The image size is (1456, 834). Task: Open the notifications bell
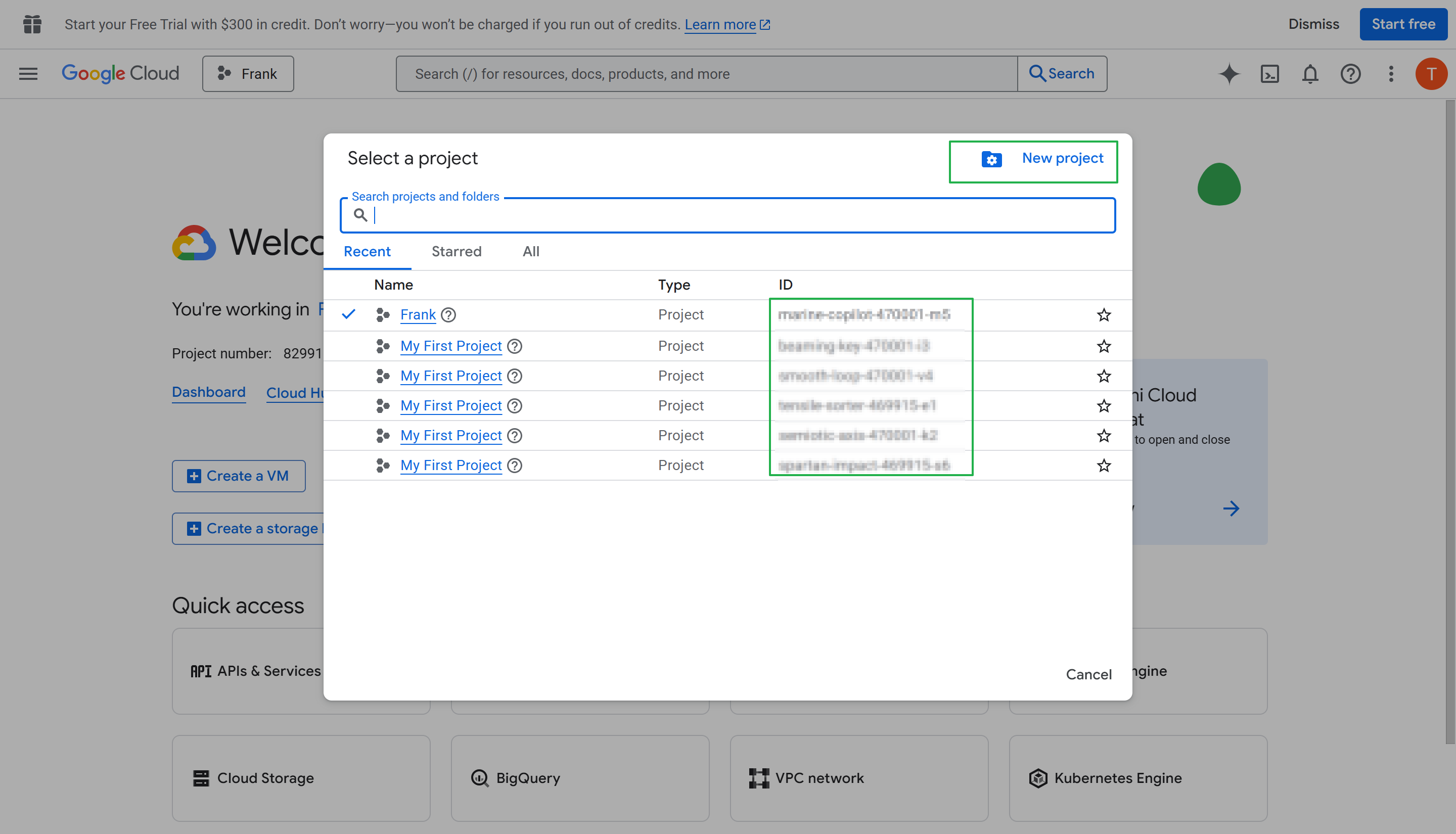(x=1310, y=74)
